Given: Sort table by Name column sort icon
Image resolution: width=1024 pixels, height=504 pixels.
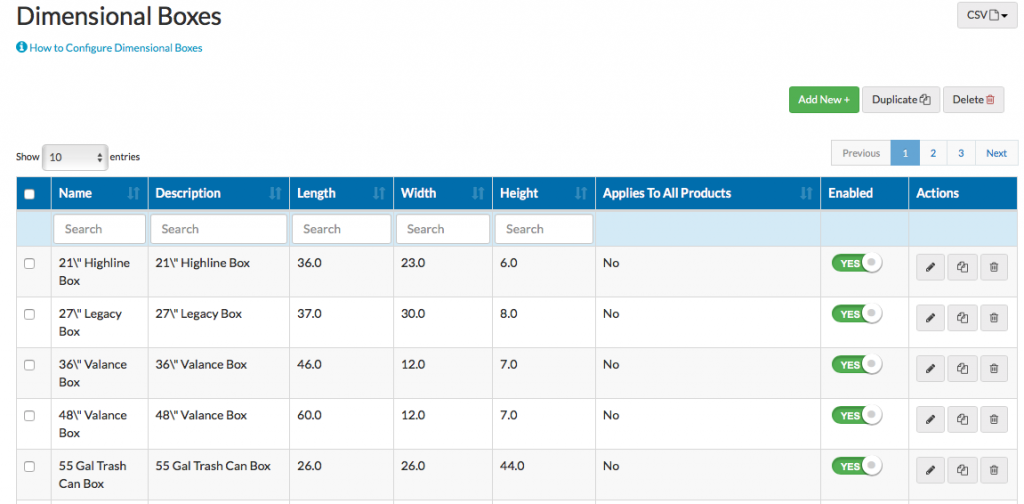Looking at the screenshot, I should 134,194.
